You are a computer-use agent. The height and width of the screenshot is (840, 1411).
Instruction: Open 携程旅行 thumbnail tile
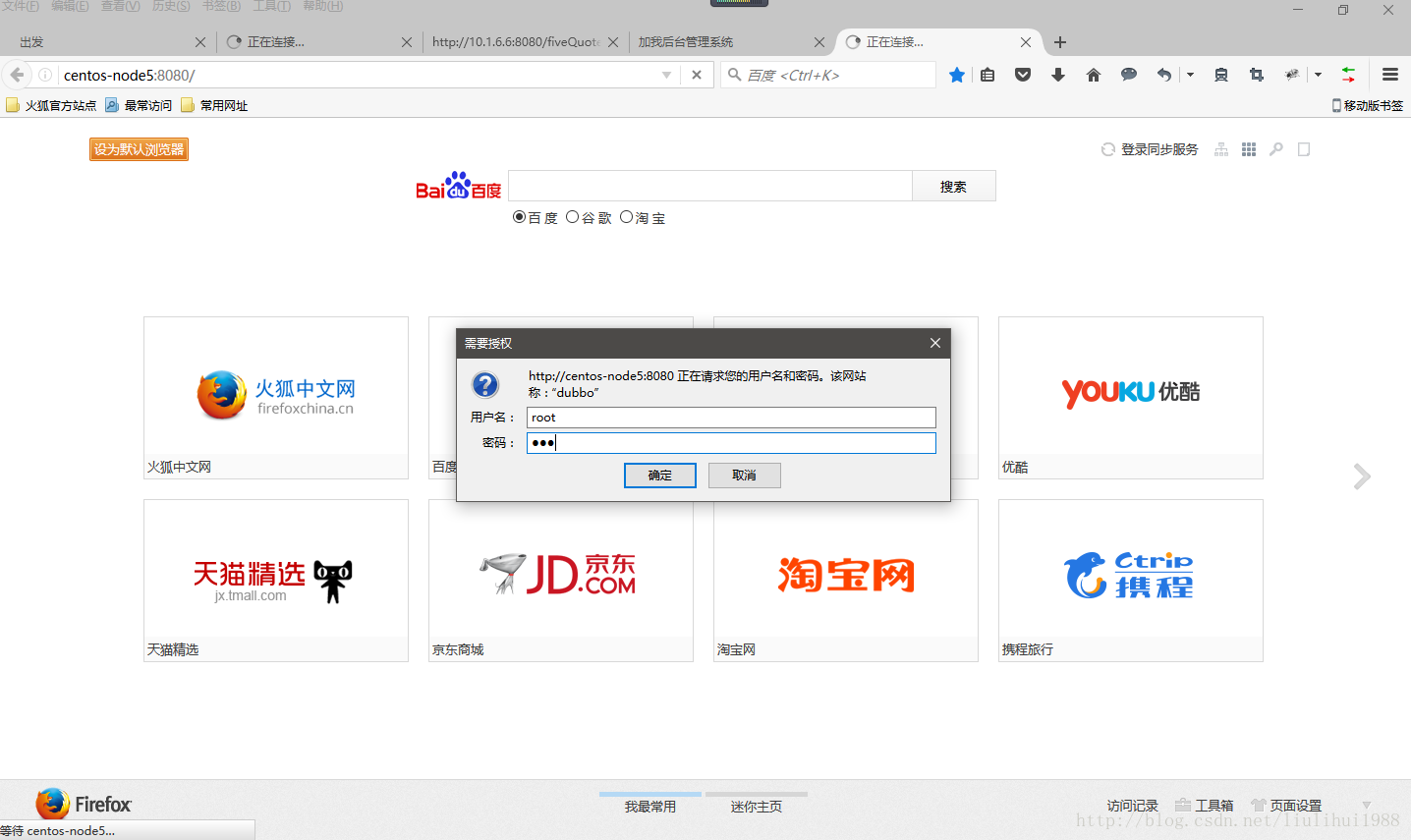[1131, 581]
